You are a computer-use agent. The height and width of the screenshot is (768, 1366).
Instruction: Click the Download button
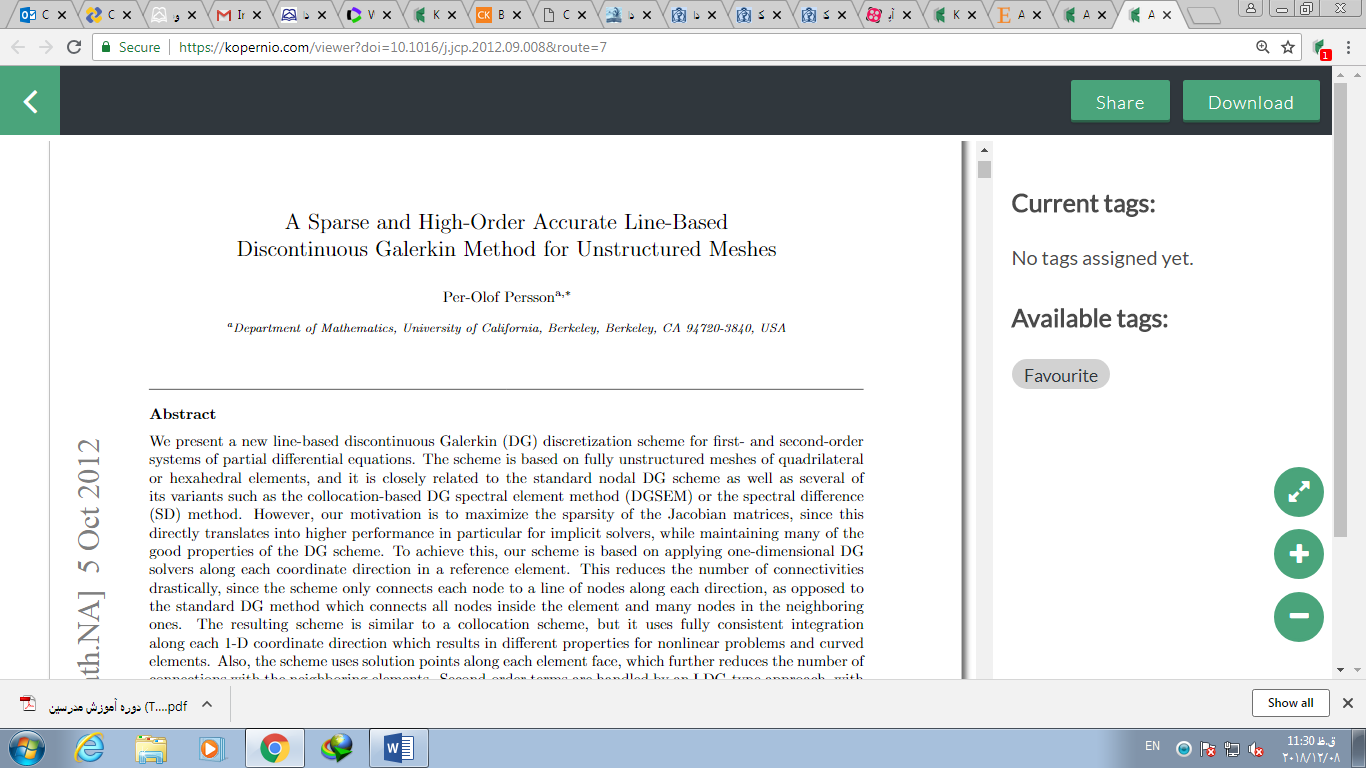[x=1250, y=102]
